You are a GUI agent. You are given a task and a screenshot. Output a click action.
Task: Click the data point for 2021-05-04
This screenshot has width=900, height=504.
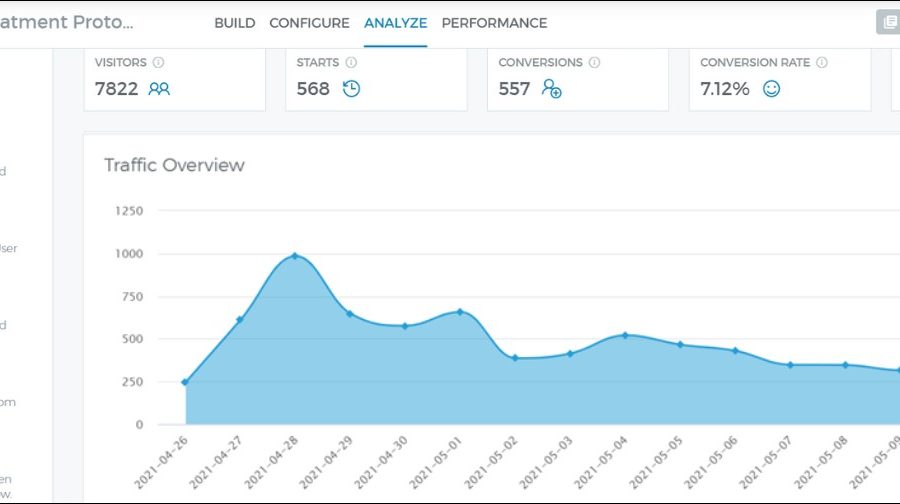[x=625, y=335]
